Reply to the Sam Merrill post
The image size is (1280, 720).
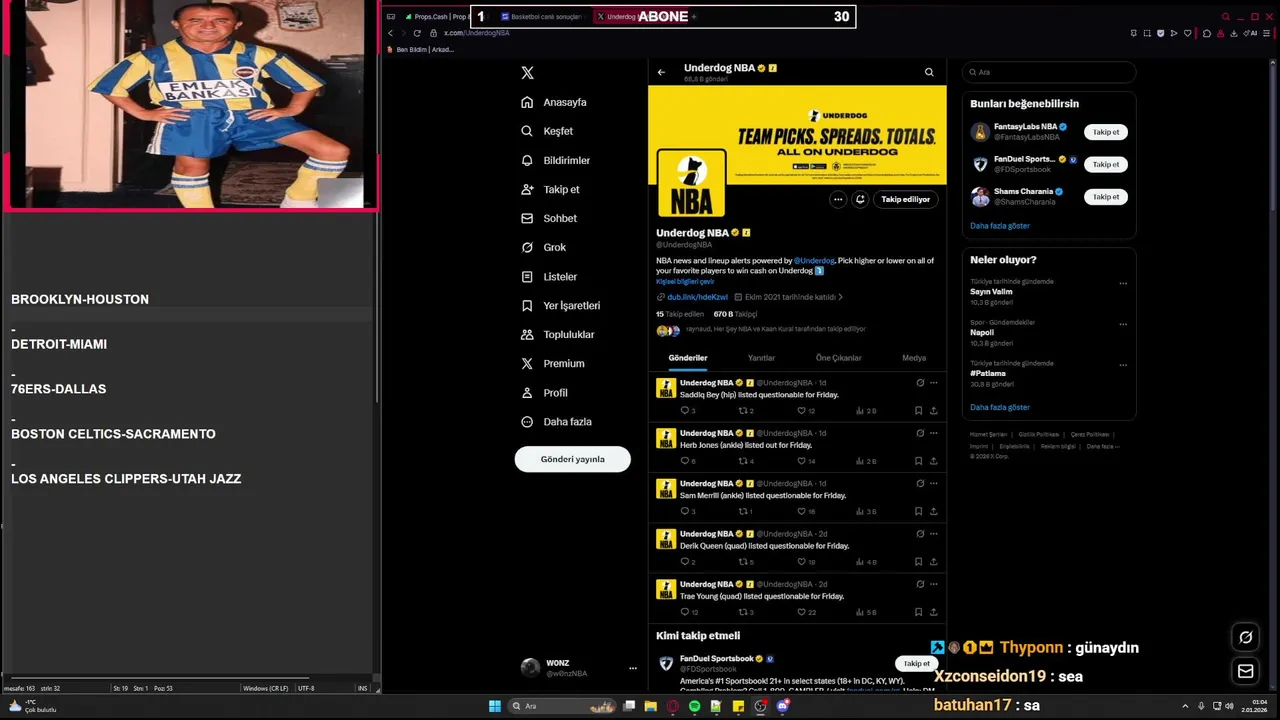pyautogui.click(x=686, y=511)
